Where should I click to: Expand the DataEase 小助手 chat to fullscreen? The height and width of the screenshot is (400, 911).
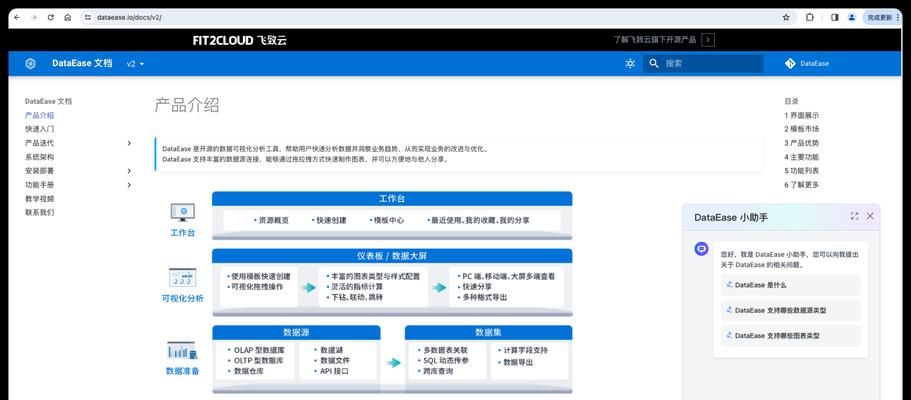tap(854, 216)
